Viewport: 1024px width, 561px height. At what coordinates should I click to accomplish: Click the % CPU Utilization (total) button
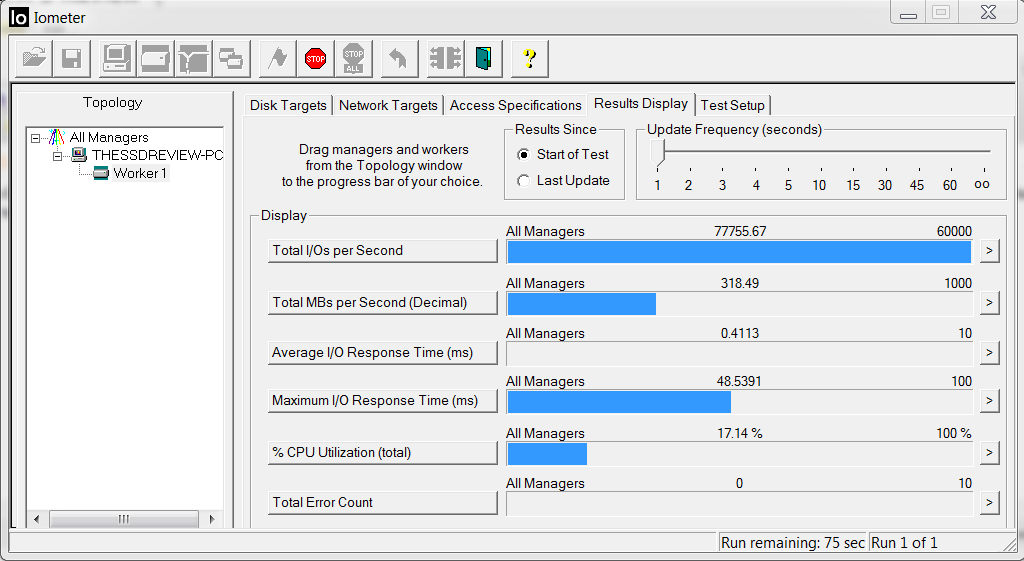pyautogui.click(x=382, y=453)
